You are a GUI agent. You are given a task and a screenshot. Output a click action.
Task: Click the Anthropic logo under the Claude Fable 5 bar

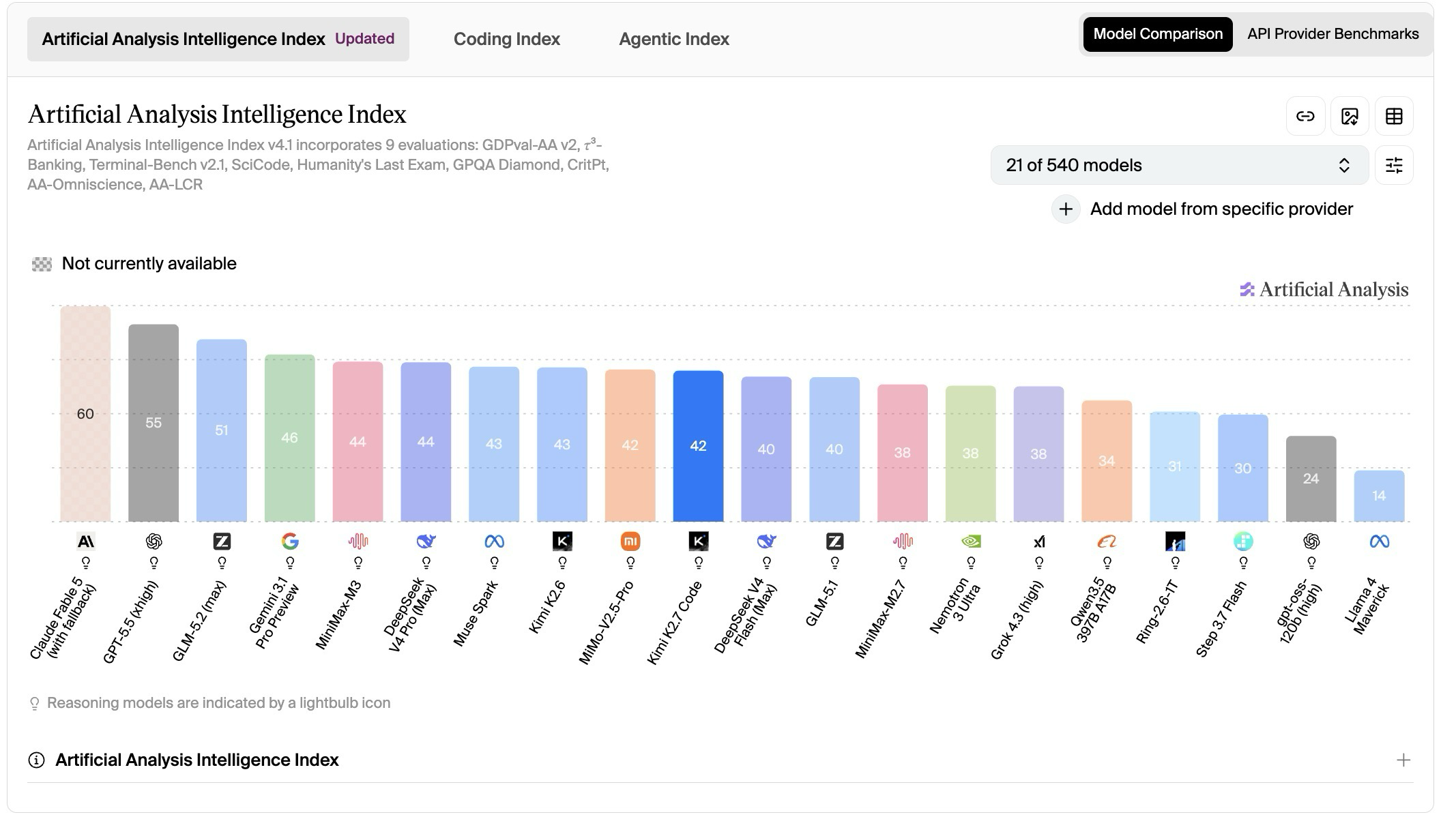click(x=85, y=541)
